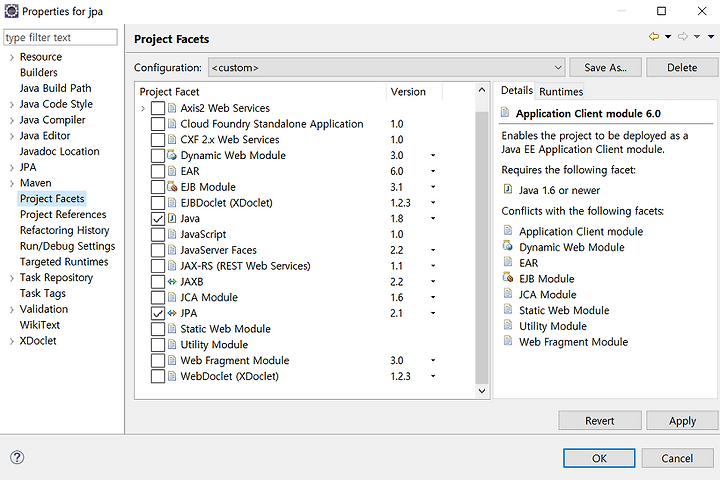Tick the JavaServer Faces checkbox
Image resolution: width=720 pixels, height=480 pixels.
point(158,250)
